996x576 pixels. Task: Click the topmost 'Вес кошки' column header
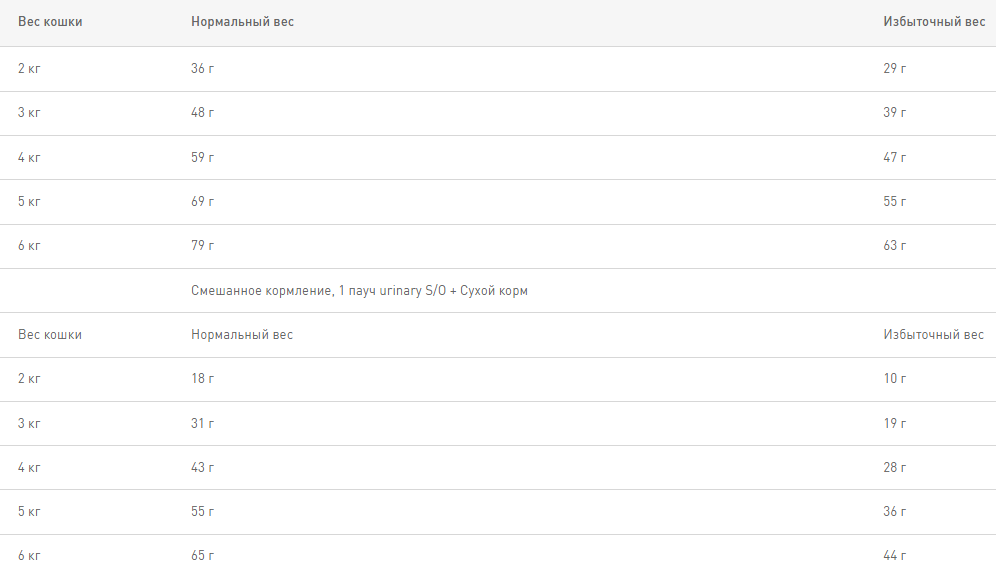(50, 22)
